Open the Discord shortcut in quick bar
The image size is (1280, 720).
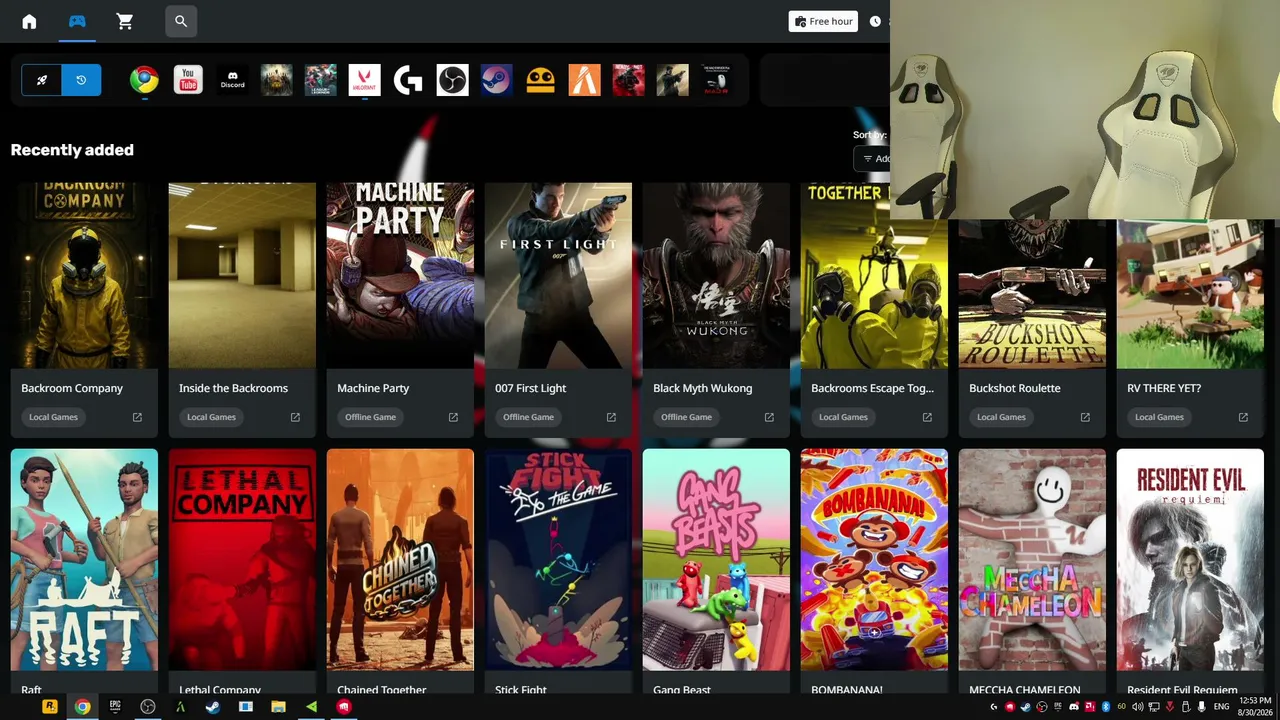point(233,80)
